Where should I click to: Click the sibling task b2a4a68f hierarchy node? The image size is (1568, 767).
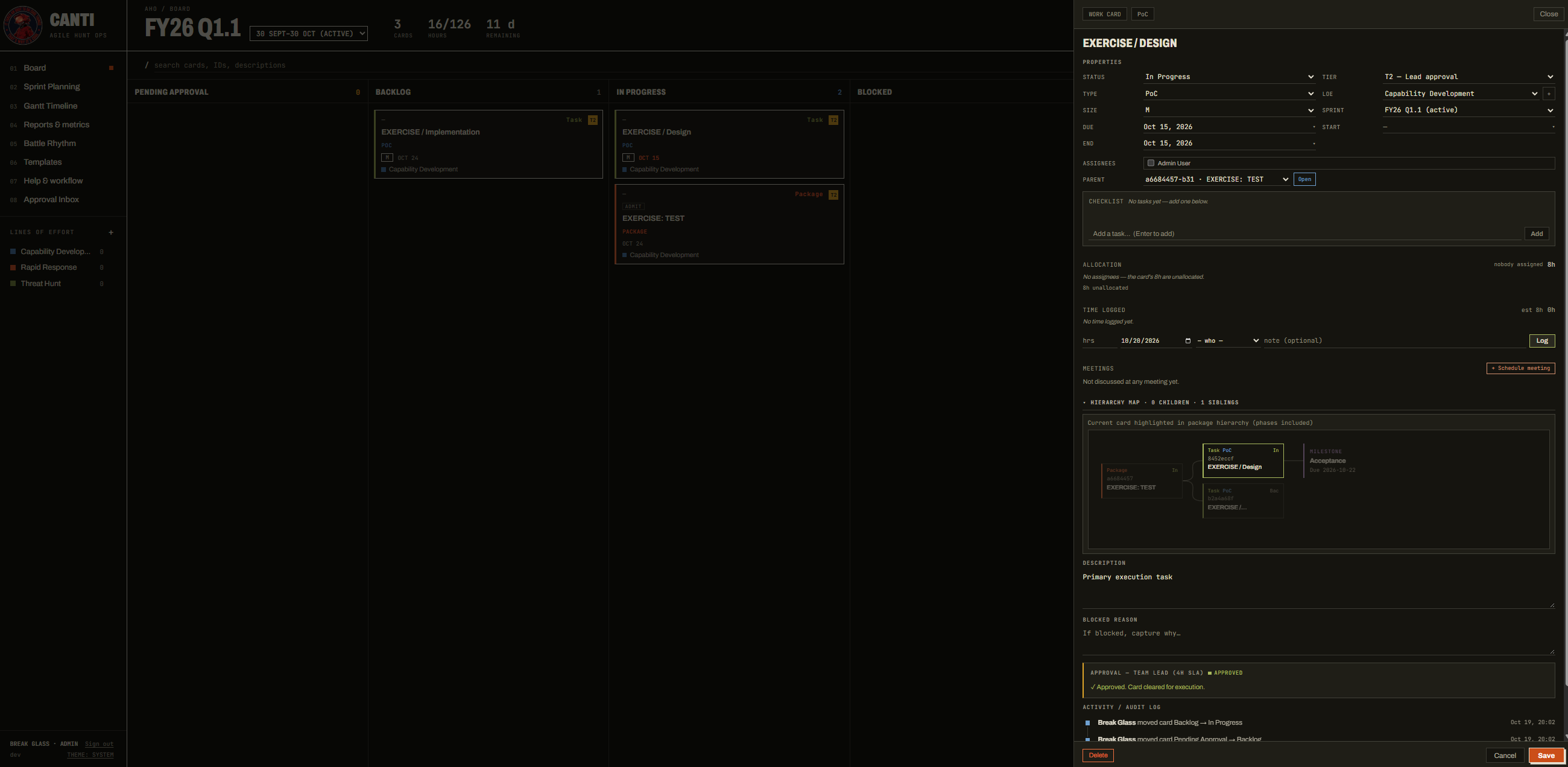[1243, 501]
